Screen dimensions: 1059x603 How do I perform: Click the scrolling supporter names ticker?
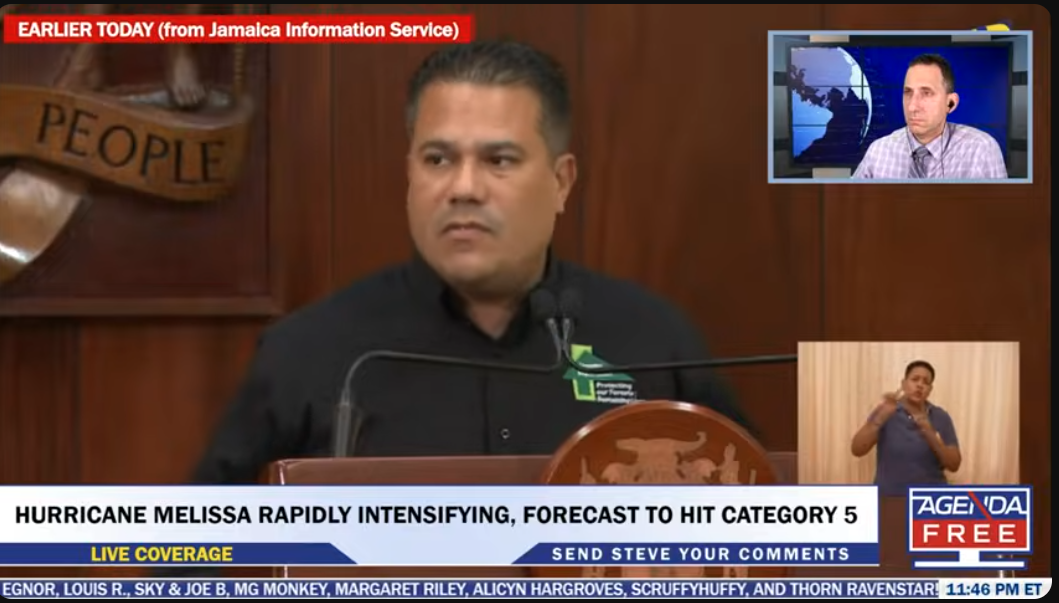click(469, 589)
